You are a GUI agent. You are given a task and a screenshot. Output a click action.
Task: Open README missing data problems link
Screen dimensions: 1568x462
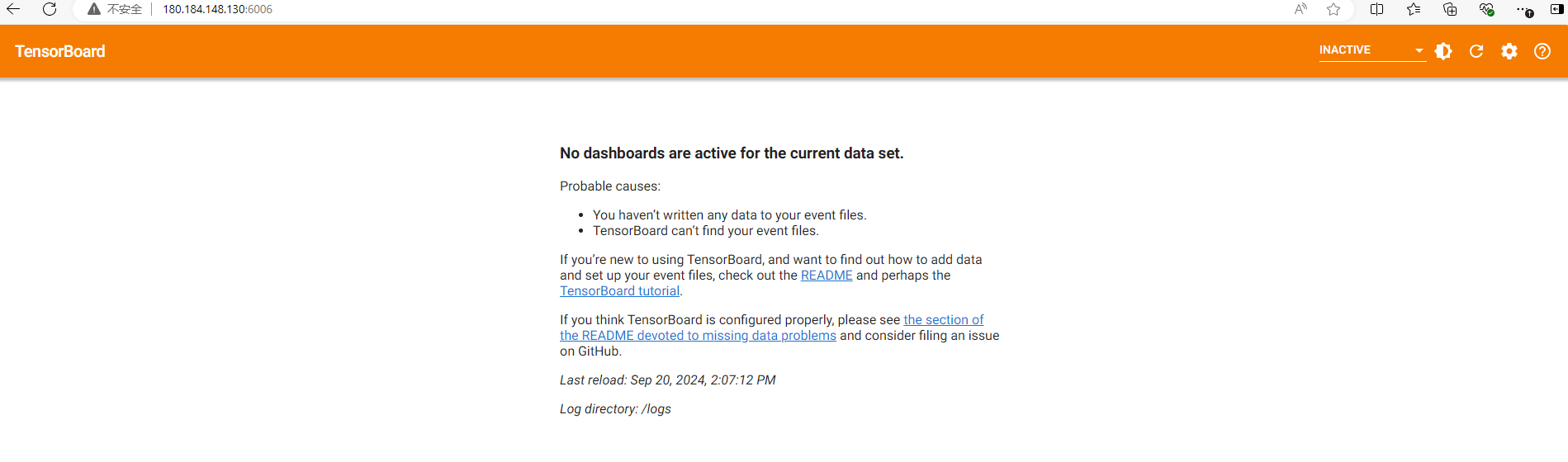click(x=698, y=336)
